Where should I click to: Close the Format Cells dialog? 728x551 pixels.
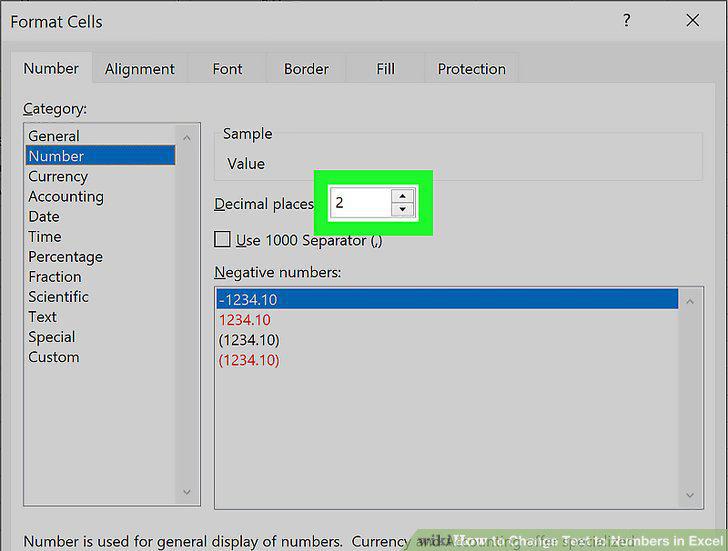point(692,20)
